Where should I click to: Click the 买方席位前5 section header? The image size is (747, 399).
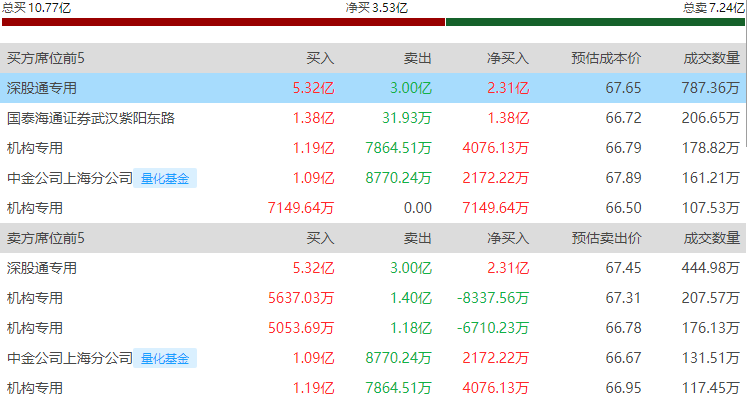point(46,58)
